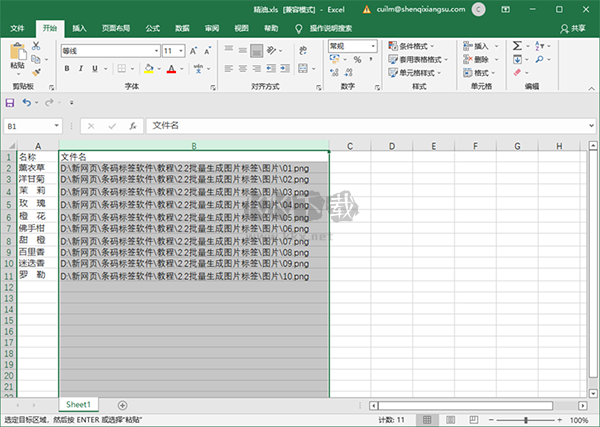Click the fill color bucket icon
This screenshot has height=427, width=600.
148,69
